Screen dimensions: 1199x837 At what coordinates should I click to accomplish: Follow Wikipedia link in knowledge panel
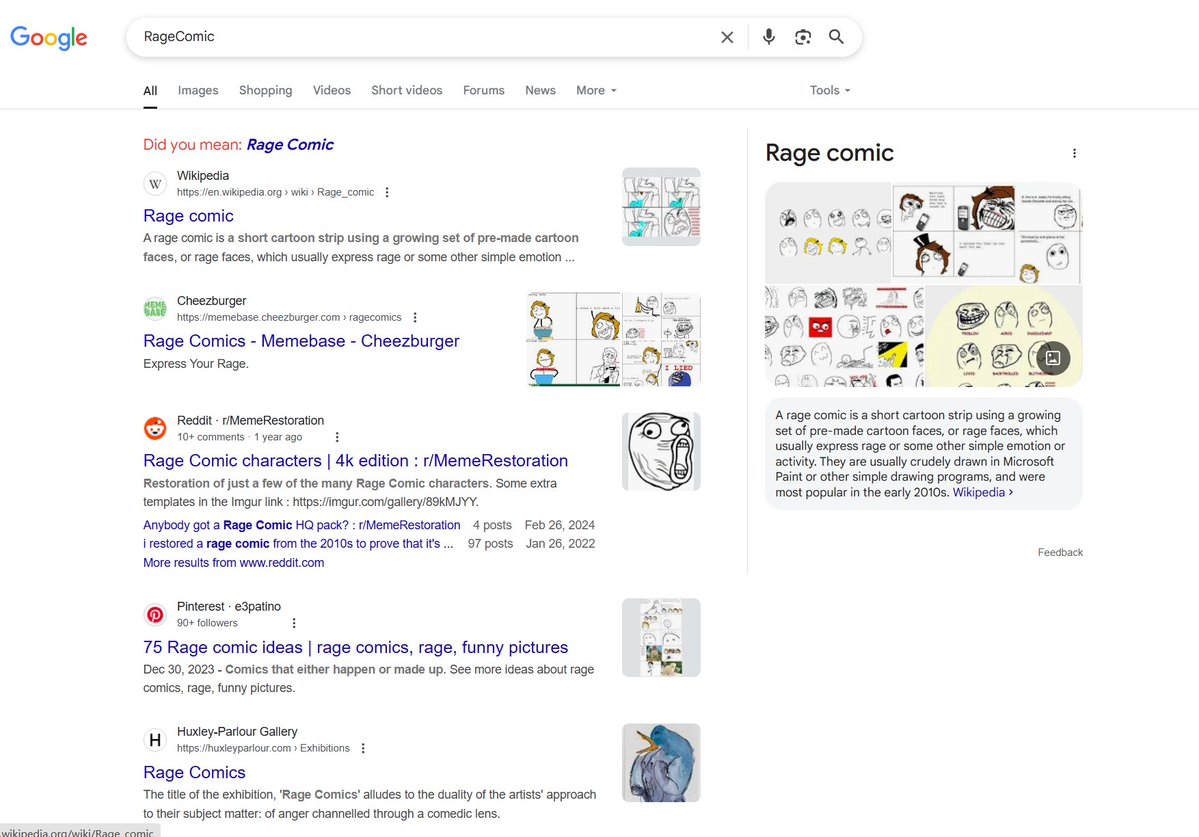[983, 492]
